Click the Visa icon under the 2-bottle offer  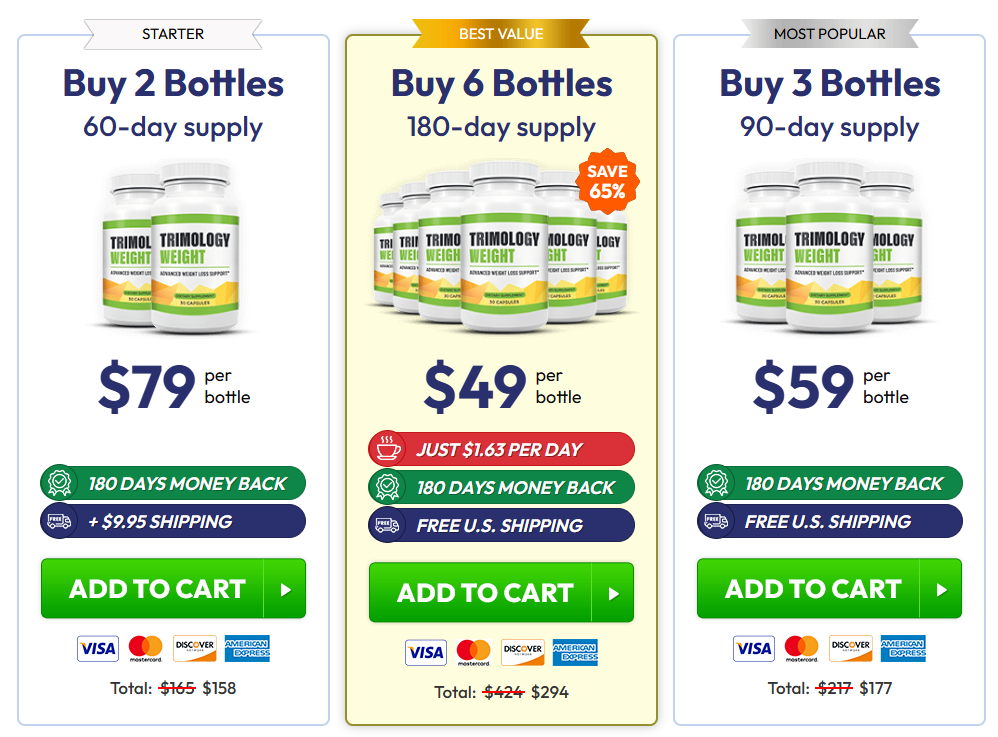coord(97,648)
